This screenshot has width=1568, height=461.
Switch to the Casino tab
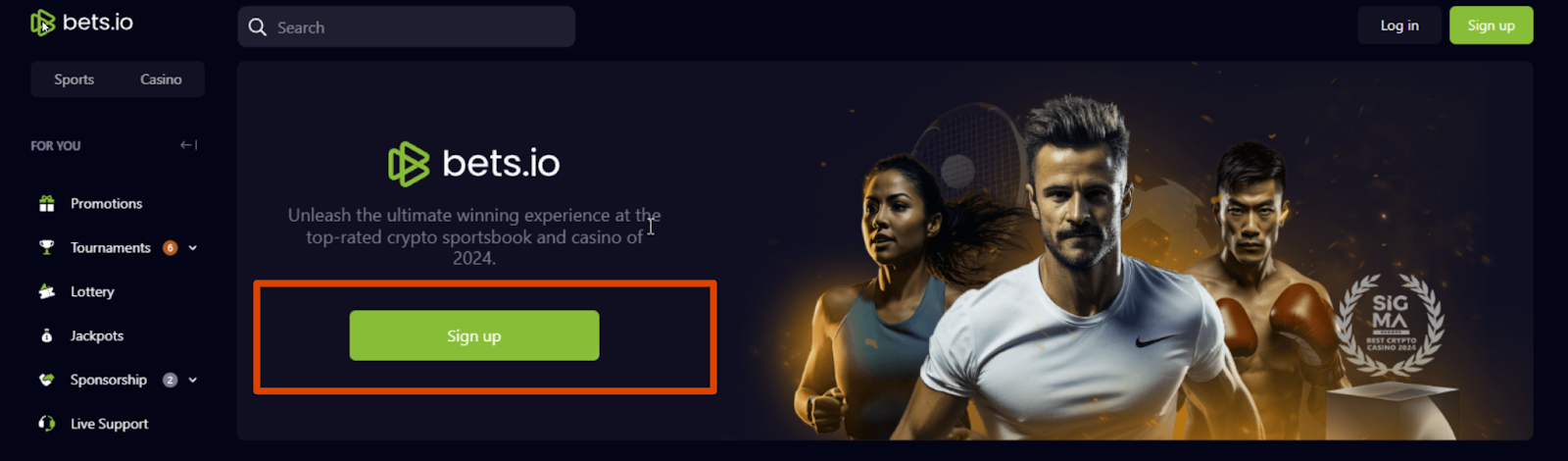(161, 79)
